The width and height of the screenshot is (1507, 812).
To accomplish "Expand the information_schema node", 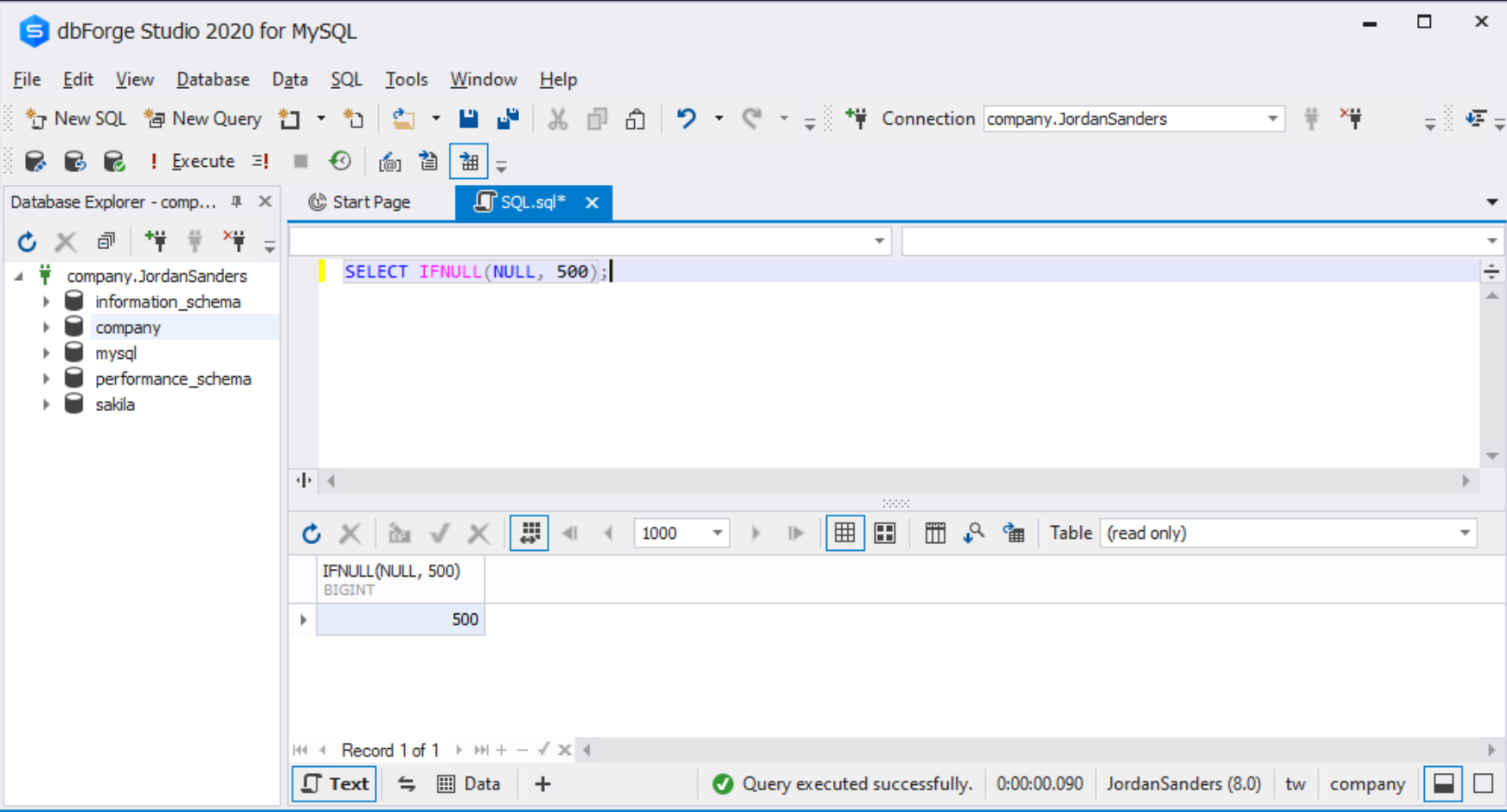I will click(x=47, y=302).
